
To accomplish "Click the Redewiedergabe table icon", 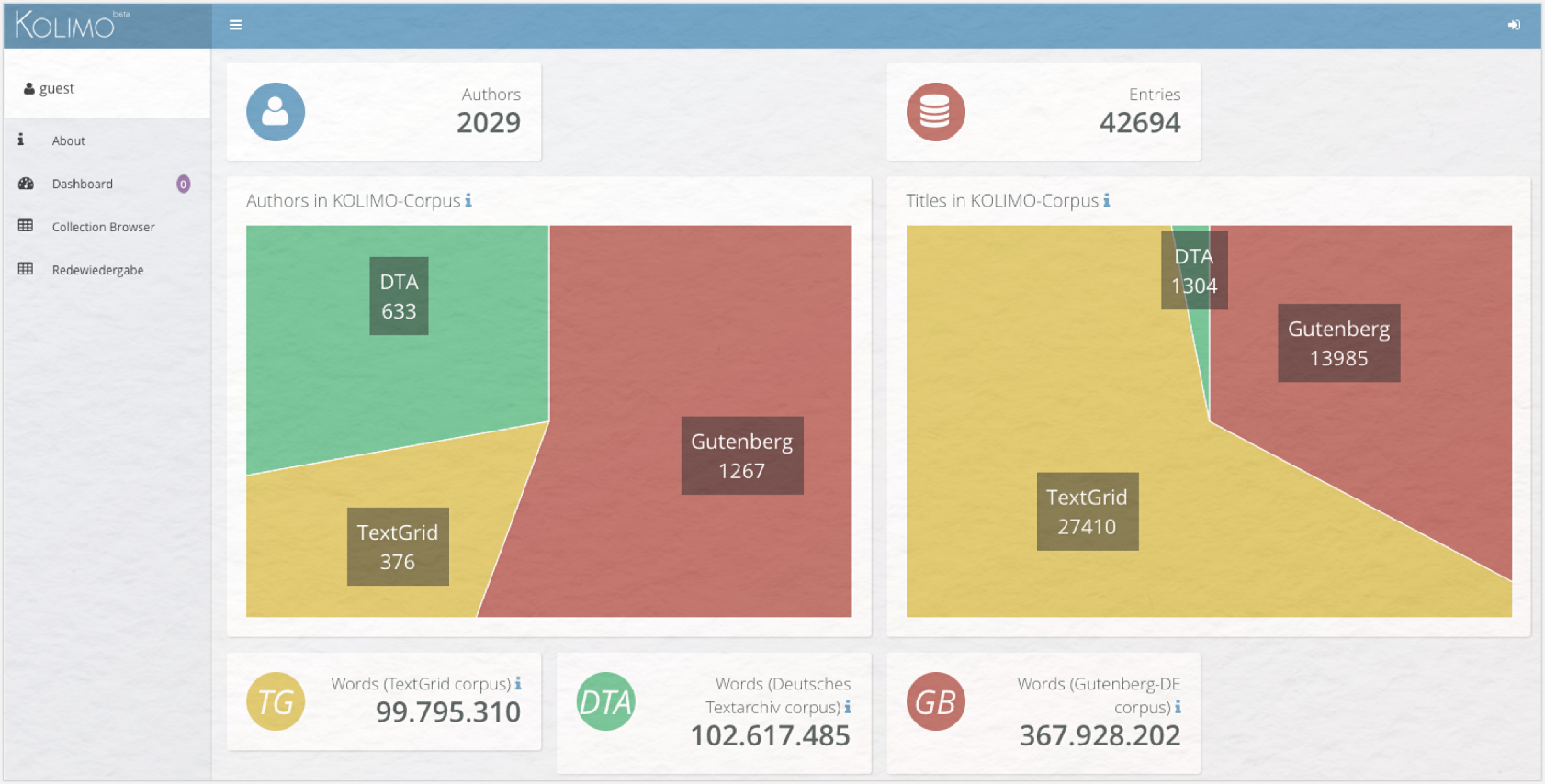I will pos(26,269).
